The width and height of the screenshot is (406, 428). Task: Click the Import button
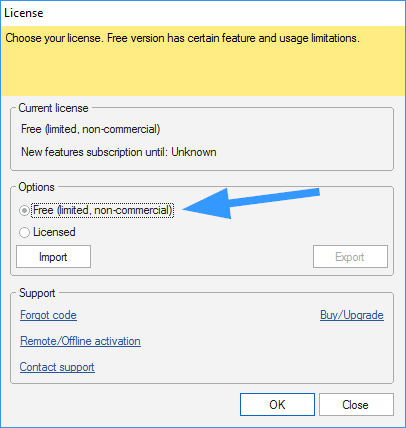click(53, 257)
